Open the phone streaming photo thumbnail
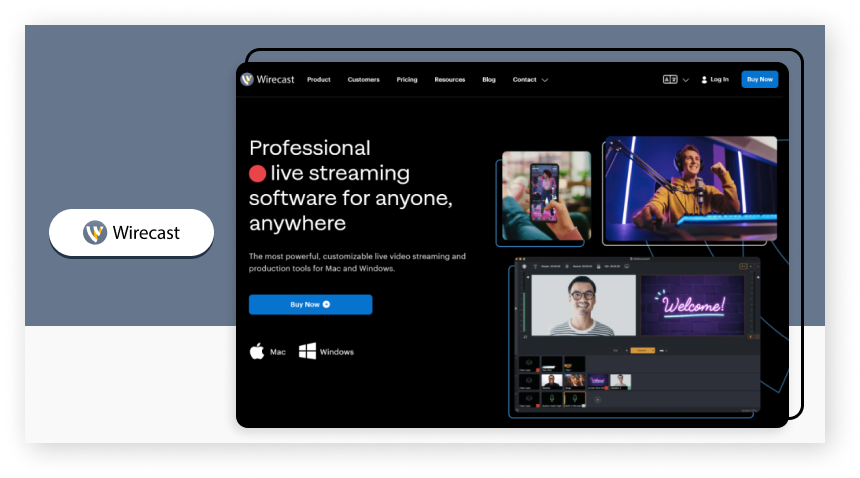Viewport: 860px width, 478px height. click(546, 196)
